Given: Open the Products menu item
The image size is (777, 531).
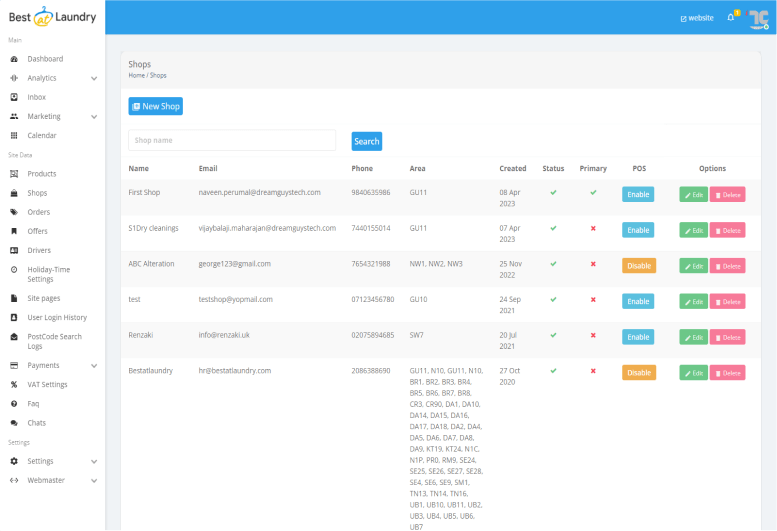Looking at the screenshot, I should tap(41, 174).
